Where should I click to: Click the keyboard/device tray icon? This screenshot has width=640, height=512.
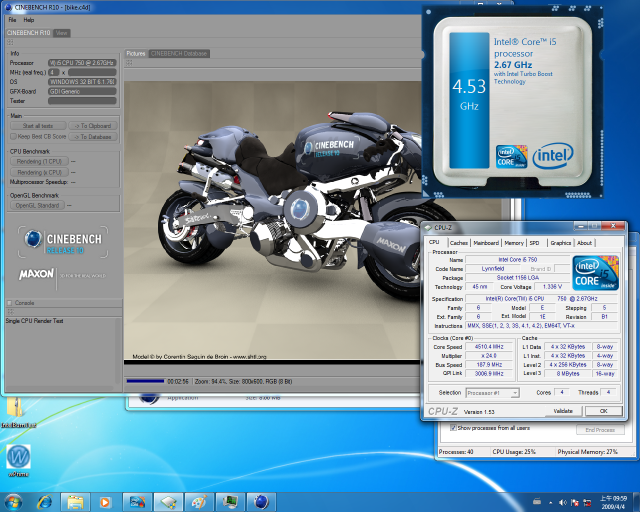(x=537, y=501)
